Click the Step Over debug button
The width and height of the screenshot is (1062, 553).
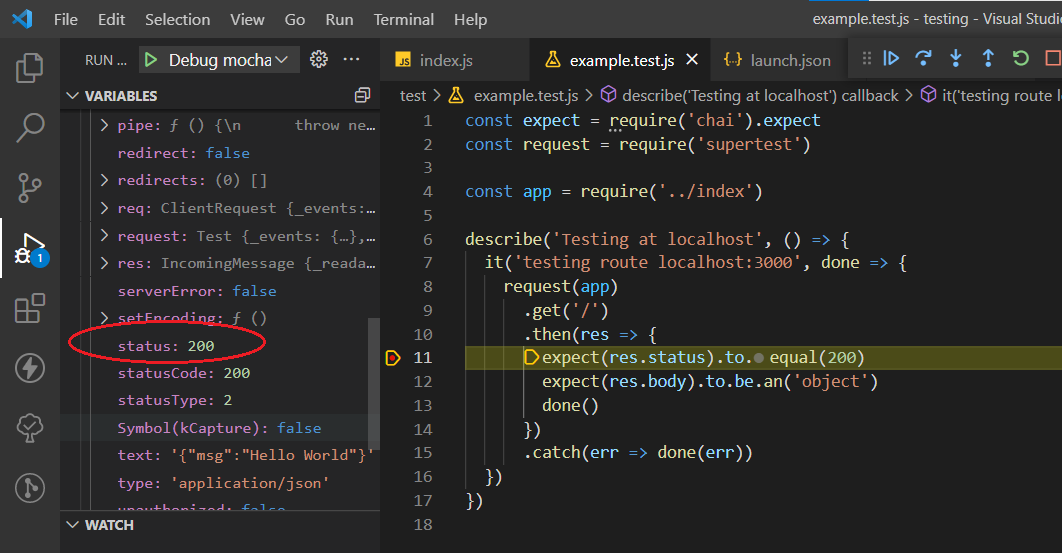(924, 59)
